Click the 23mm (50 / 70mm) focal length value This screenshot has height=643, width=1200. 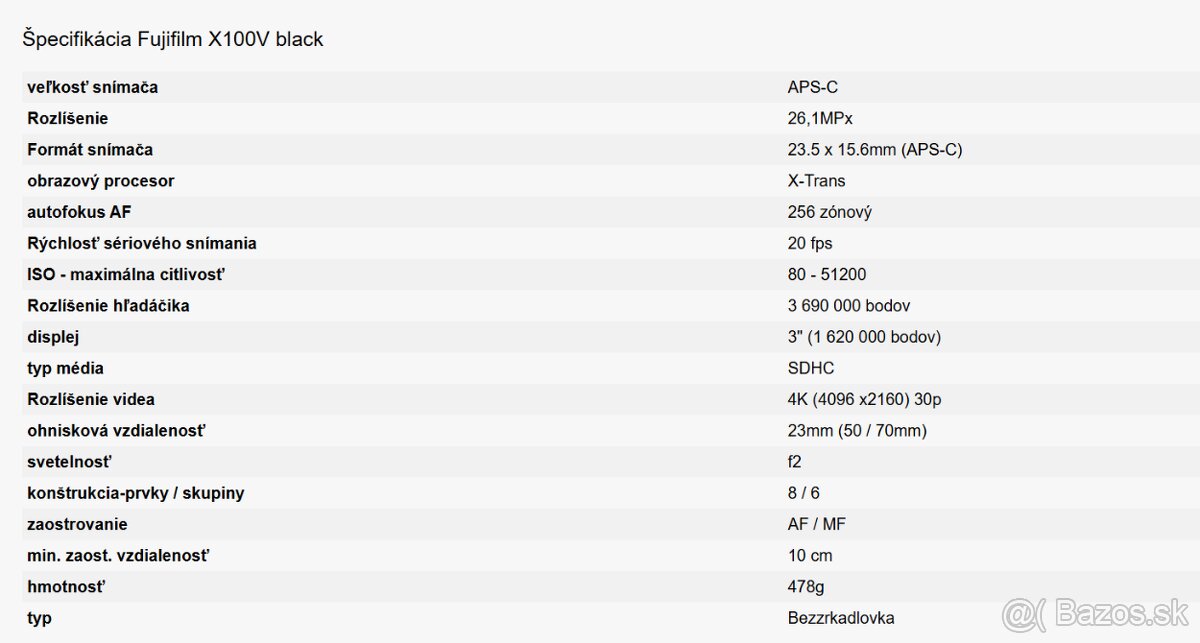coord(857,431)
